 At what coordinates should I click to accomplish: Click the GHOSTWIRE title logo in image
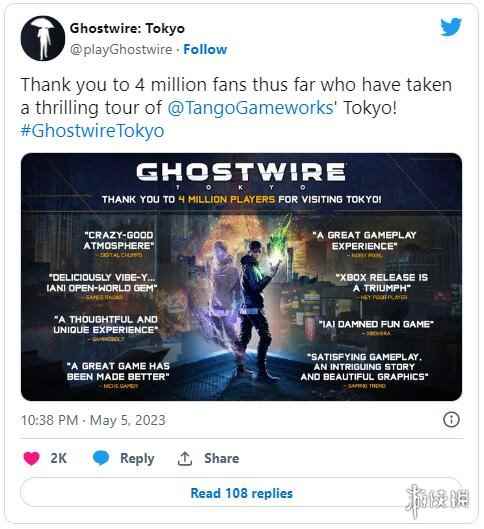241,172
